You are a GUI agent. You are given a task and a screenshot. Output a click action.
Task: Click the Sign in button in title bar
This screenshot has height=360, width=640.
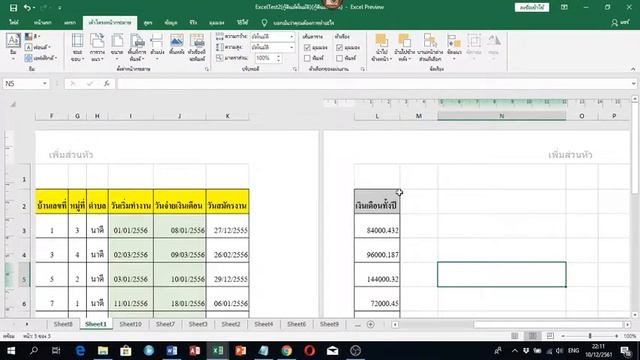tap(532, 7)
